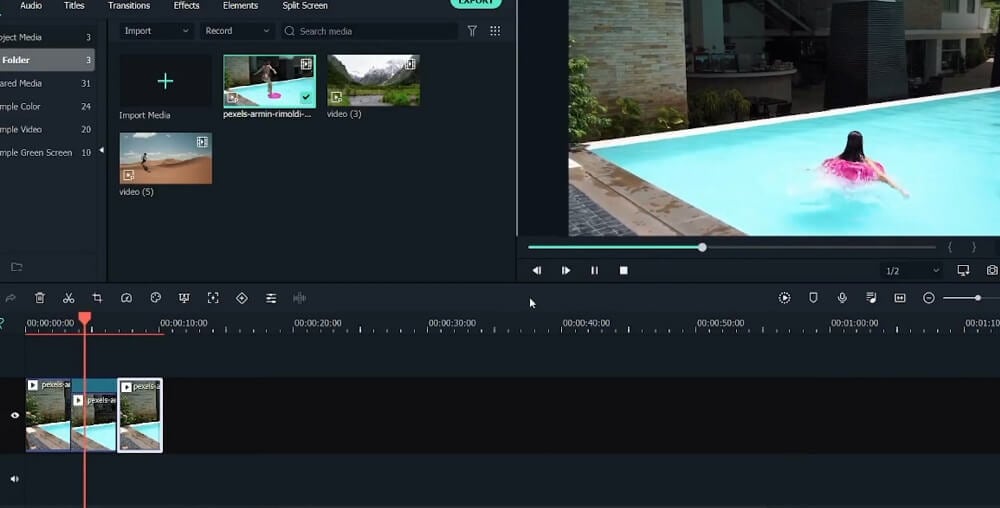Open the 1/2 preview quality dropdown
The height and width of the screenshot is (508, 1000).
click(x=912, y=271)
